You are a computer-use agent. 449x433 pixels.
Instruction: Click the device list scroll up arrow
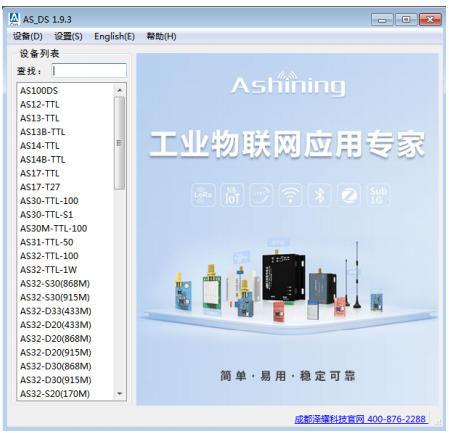click(x=120, y=90)
